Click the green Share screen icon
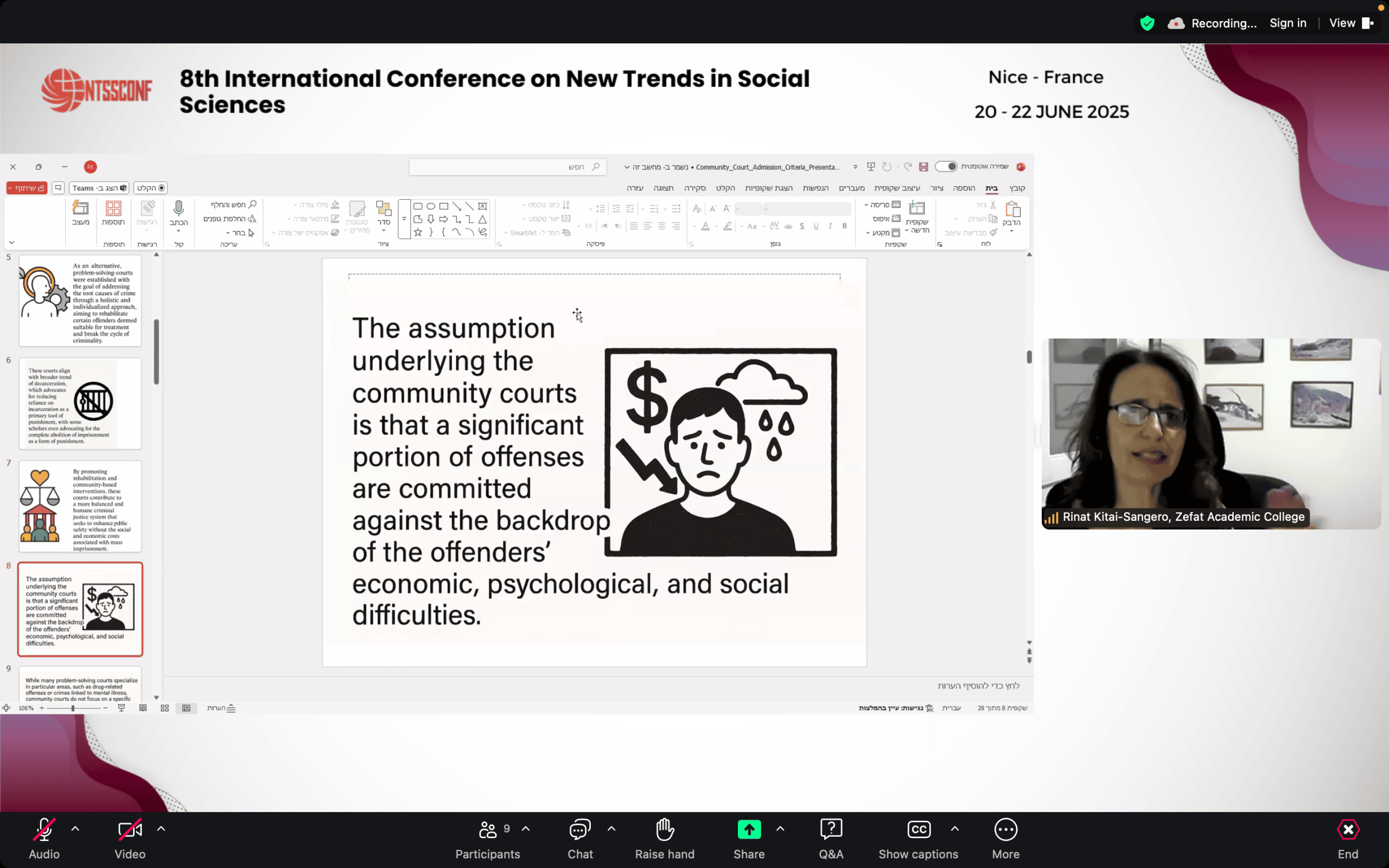The width and height of the screenshot is (1389, 868). [748, 829]
